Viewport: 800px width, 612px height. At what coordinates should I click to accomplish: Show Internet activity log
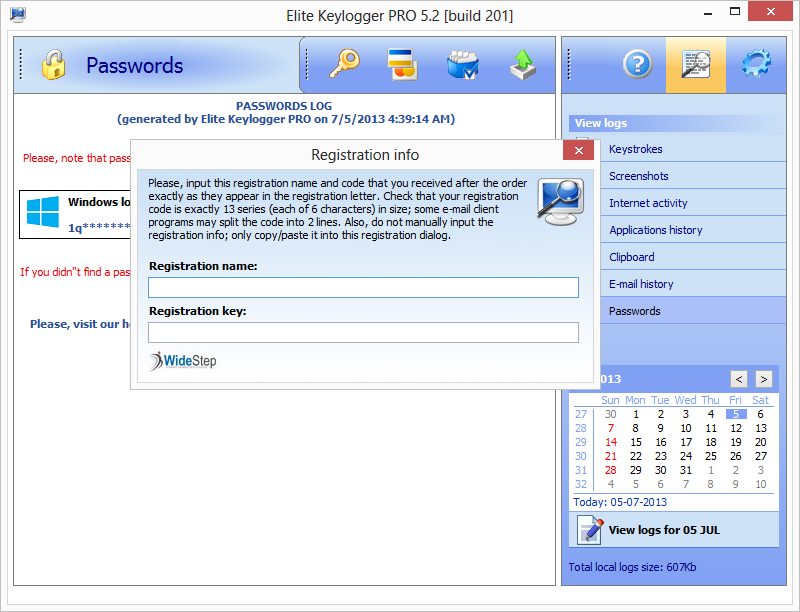click(x=648, y=203)
